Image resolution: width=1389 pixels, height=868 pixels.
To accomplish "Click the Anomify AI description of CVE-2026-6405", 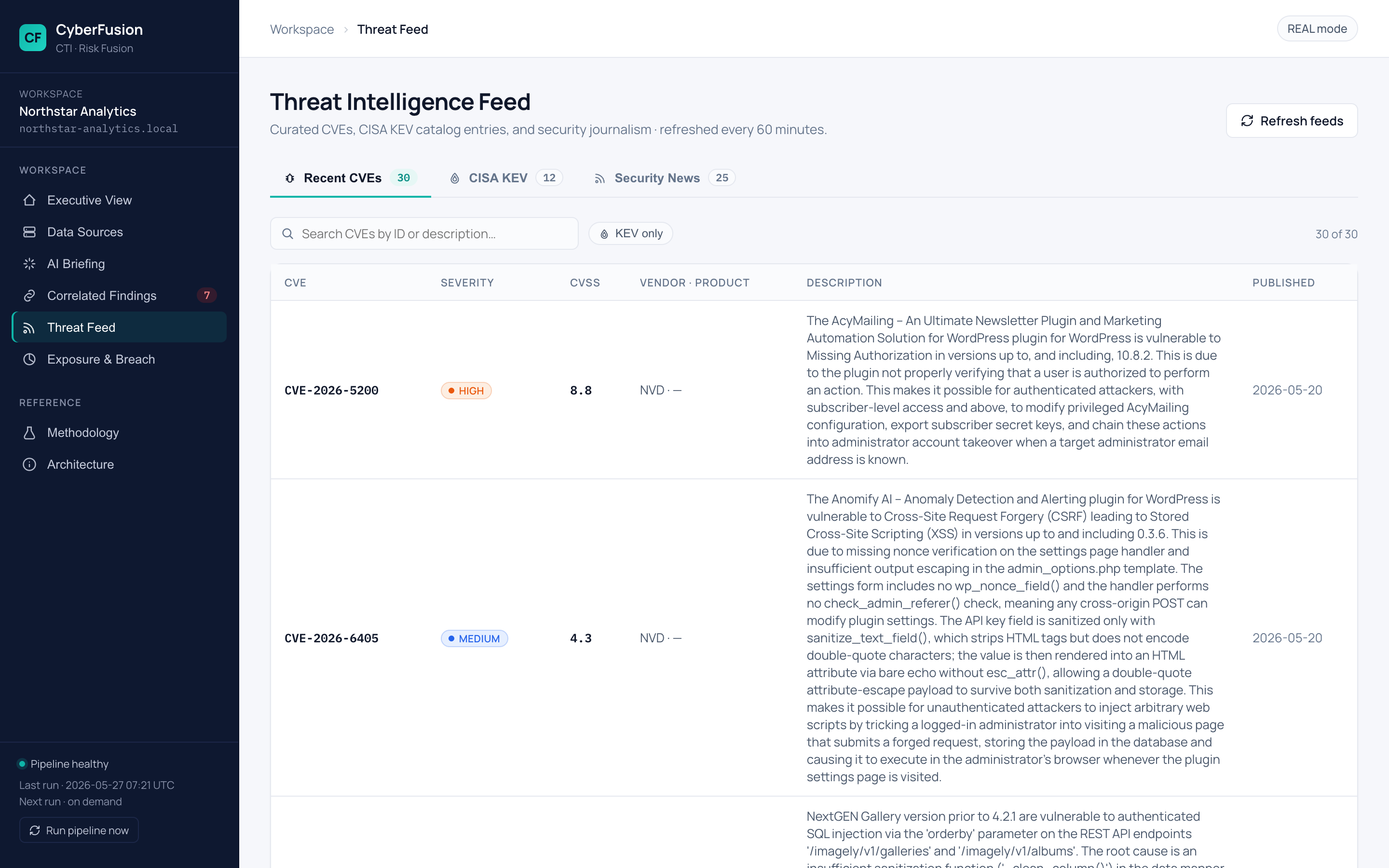I will [1015, 638].
